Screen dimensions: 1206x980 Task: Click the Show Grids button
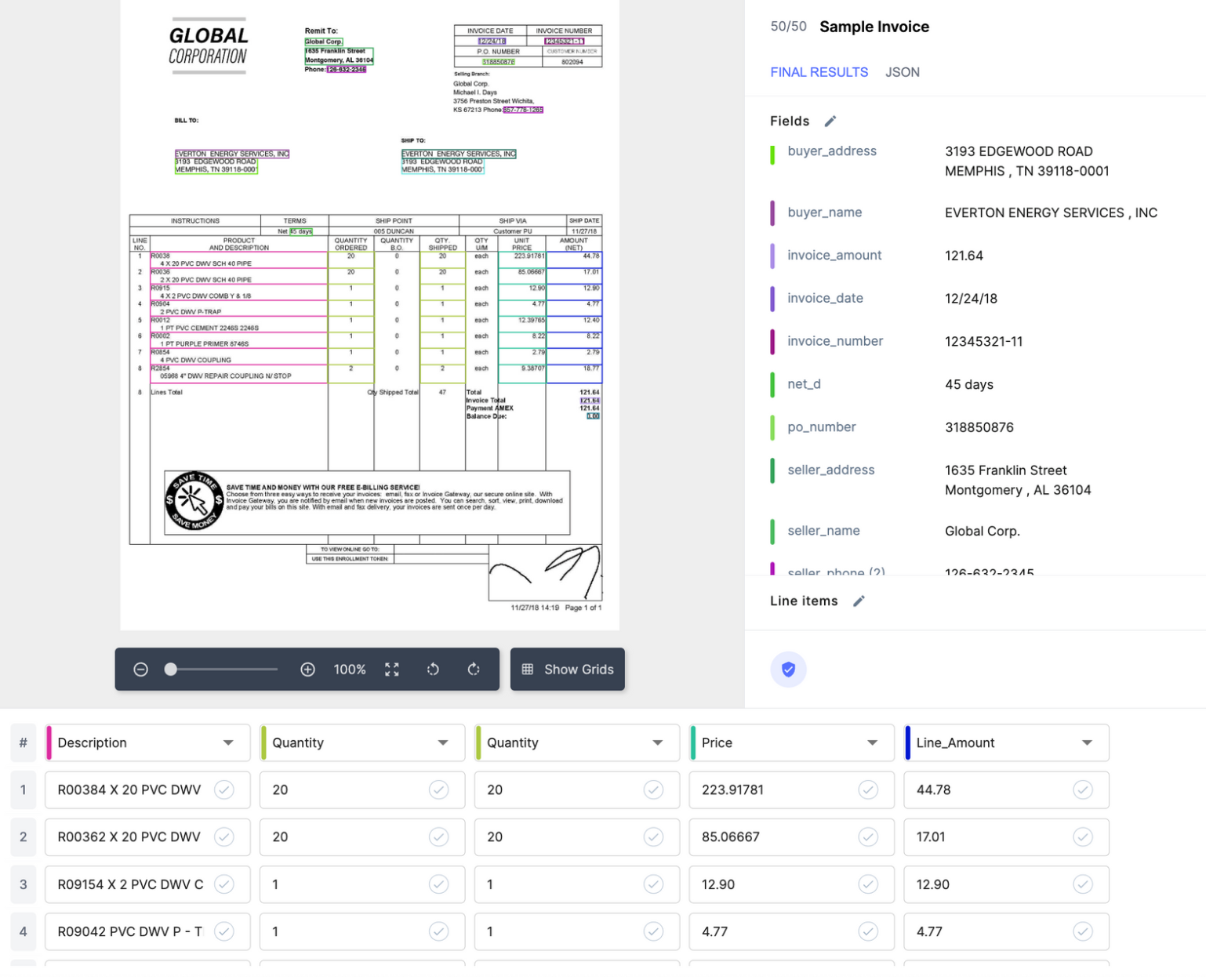(x=567, y=669)
